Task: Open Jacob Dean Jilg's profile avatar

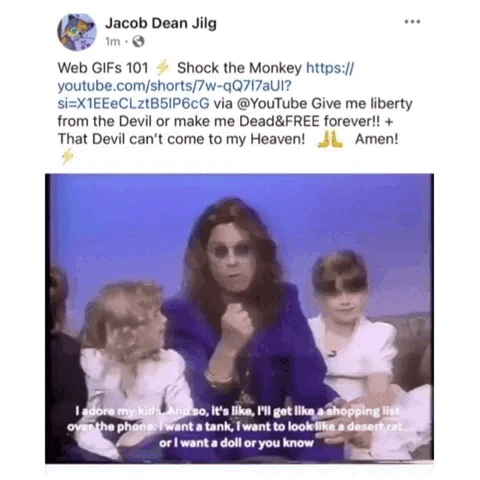Action: (77, 32)
